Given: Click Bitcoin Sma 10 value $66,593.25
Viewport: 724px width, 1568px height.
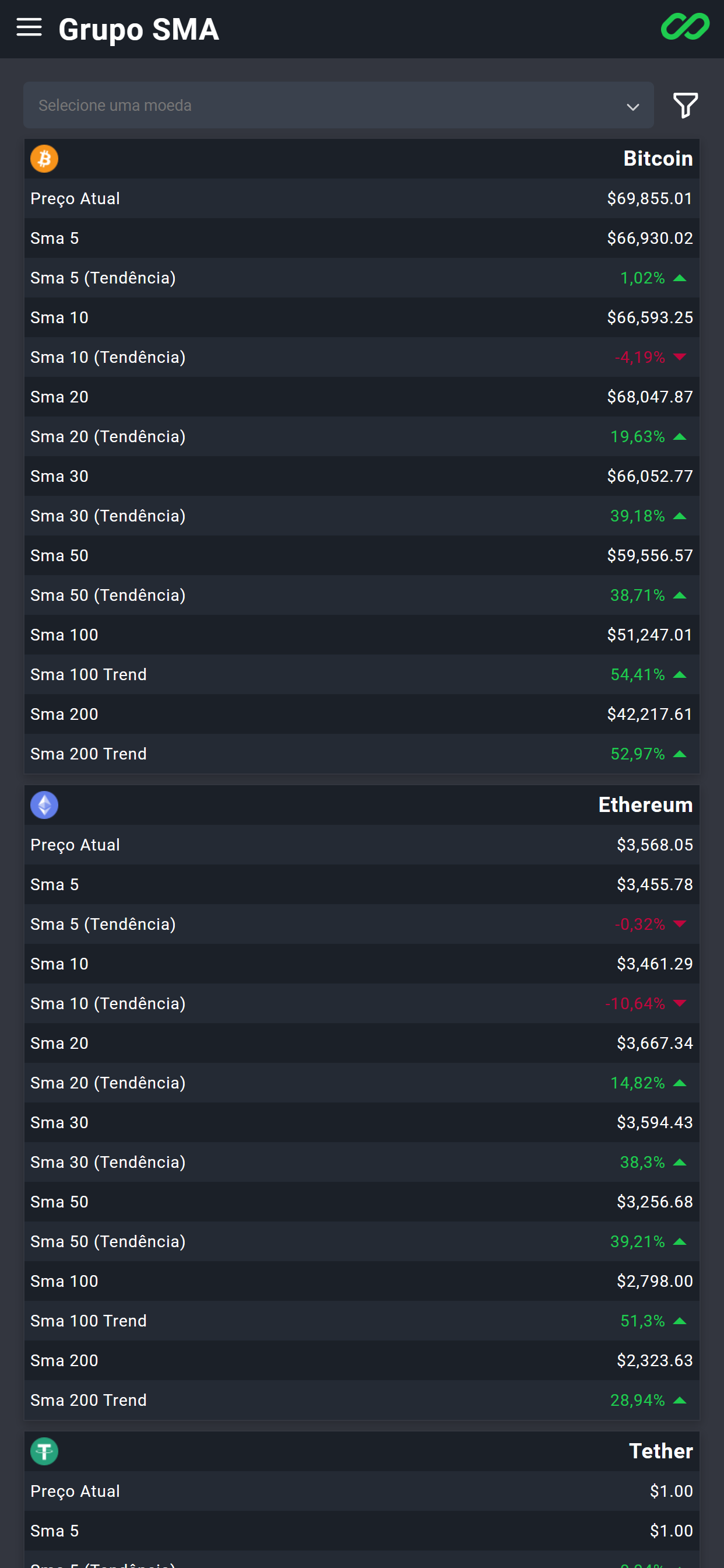Looking at the screenshot, I should pyautogui.click(x=650, y=318).
